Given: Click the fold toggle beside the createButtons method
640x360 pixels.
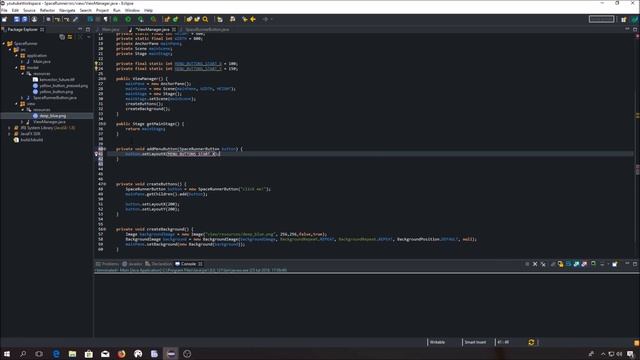Looking at the screenshot, I should click(x=104, y=184).
